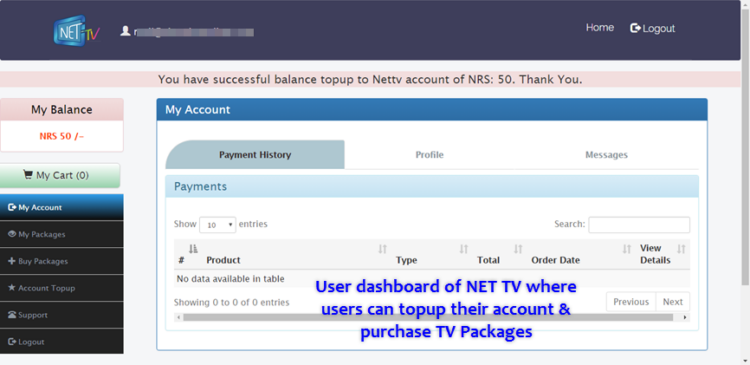Click the shopping cart icon
This screenshot has height=365, width=750.
[28, 175]
